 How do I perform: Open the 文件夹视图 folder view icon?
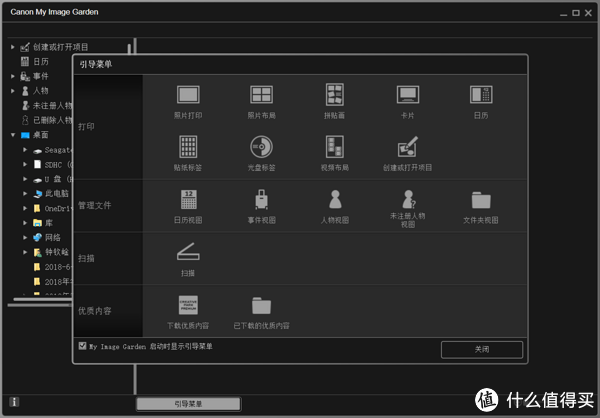pyautogui.click(x=481, y=200)
